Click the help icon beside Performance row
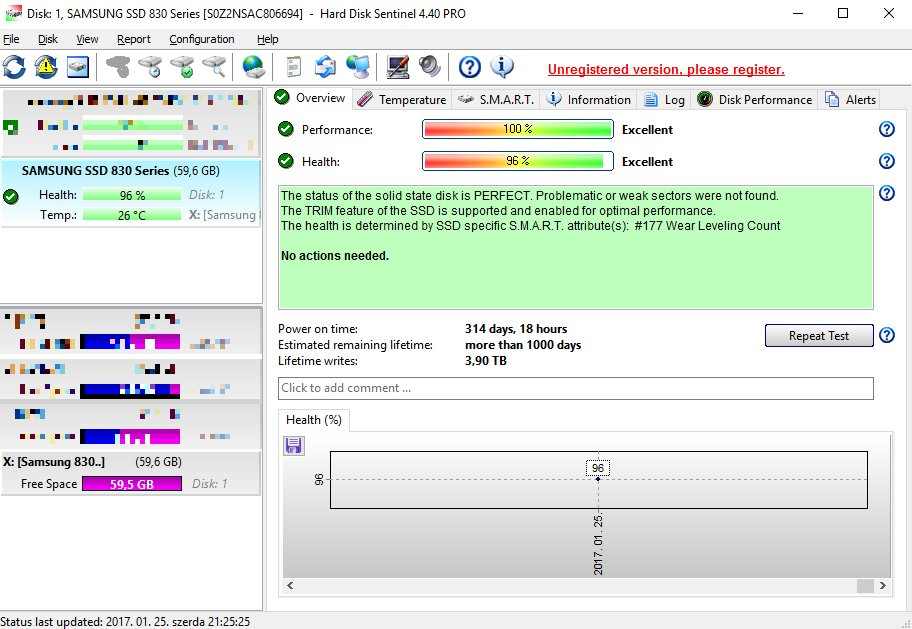Screen dimensions: 912x629 pos(886,129)
